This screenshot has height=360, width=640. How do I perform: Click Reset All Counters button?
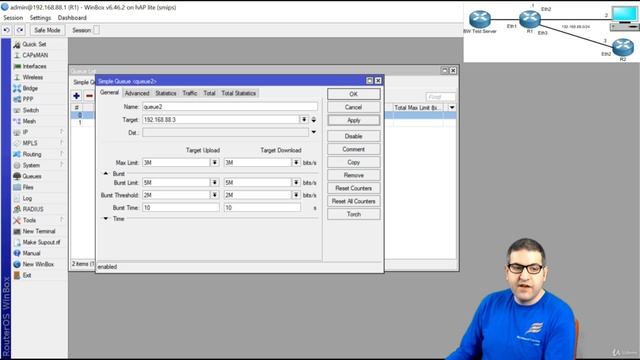[353, 201]
